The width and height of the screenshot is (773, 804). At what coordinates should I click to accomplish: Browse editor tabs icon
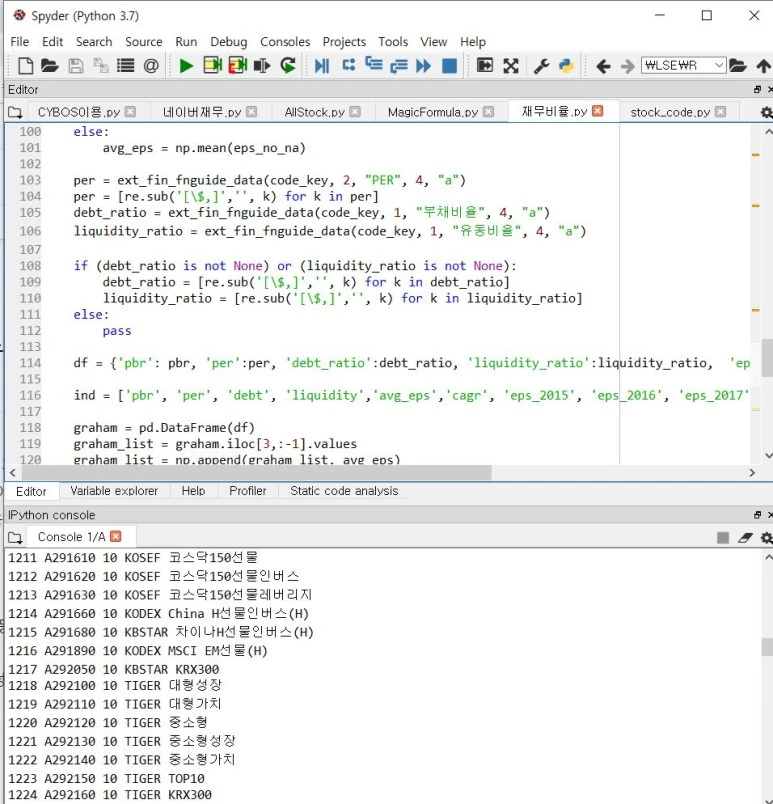(x=15, y=112)
